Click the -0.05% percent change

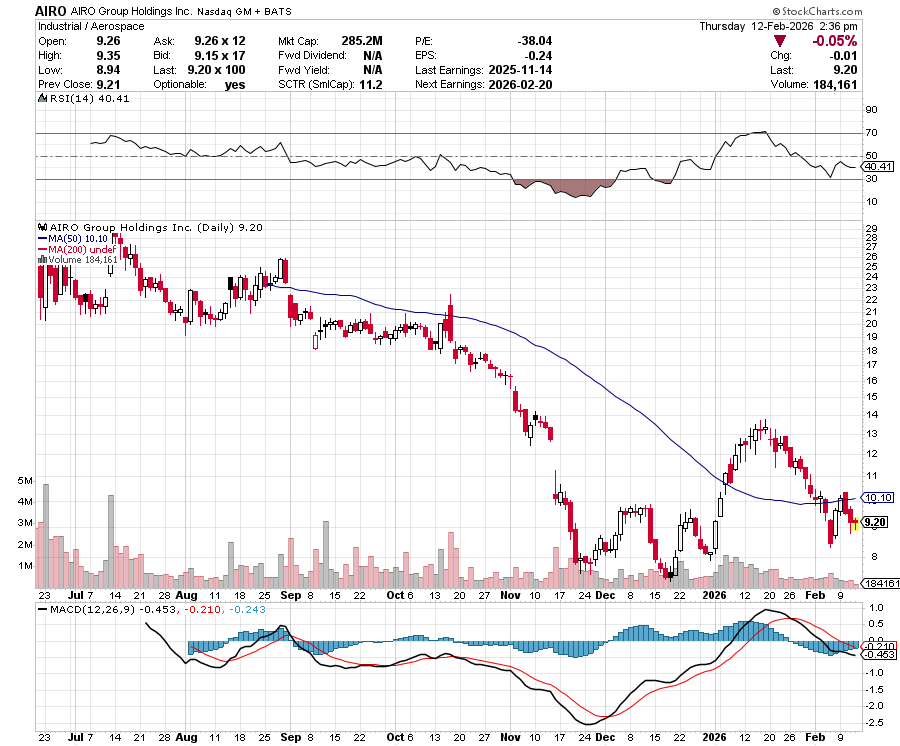[834, 41]
